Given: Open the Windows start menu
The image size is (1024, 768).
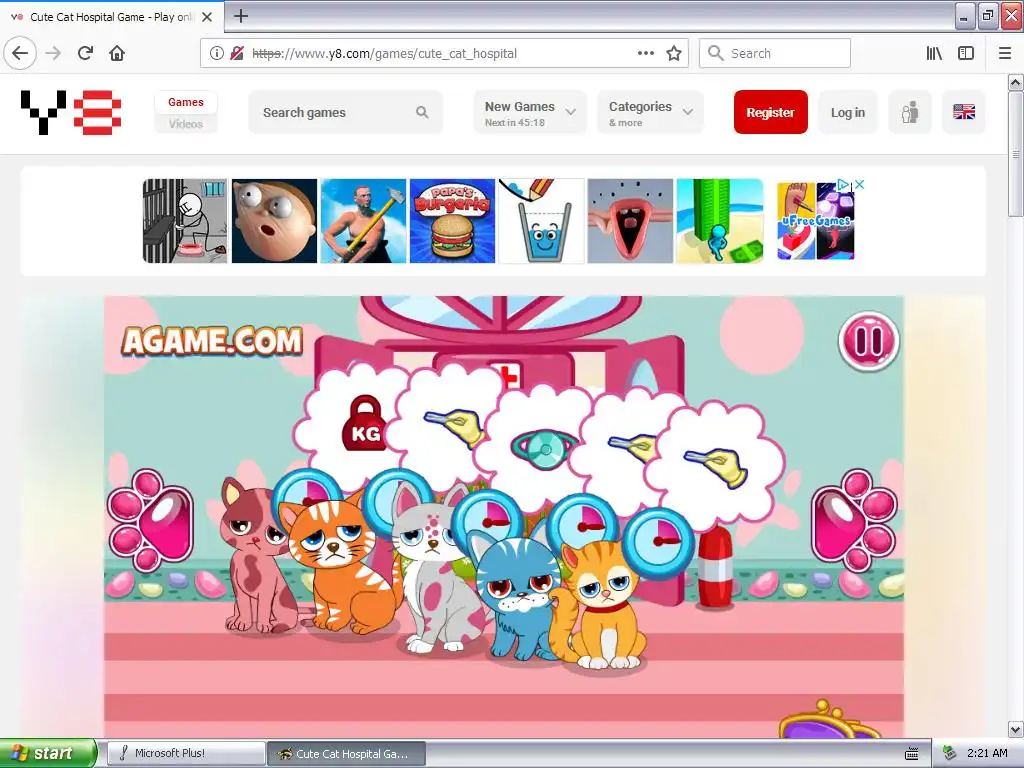Looking at the screenshot, I should point(48,753).
